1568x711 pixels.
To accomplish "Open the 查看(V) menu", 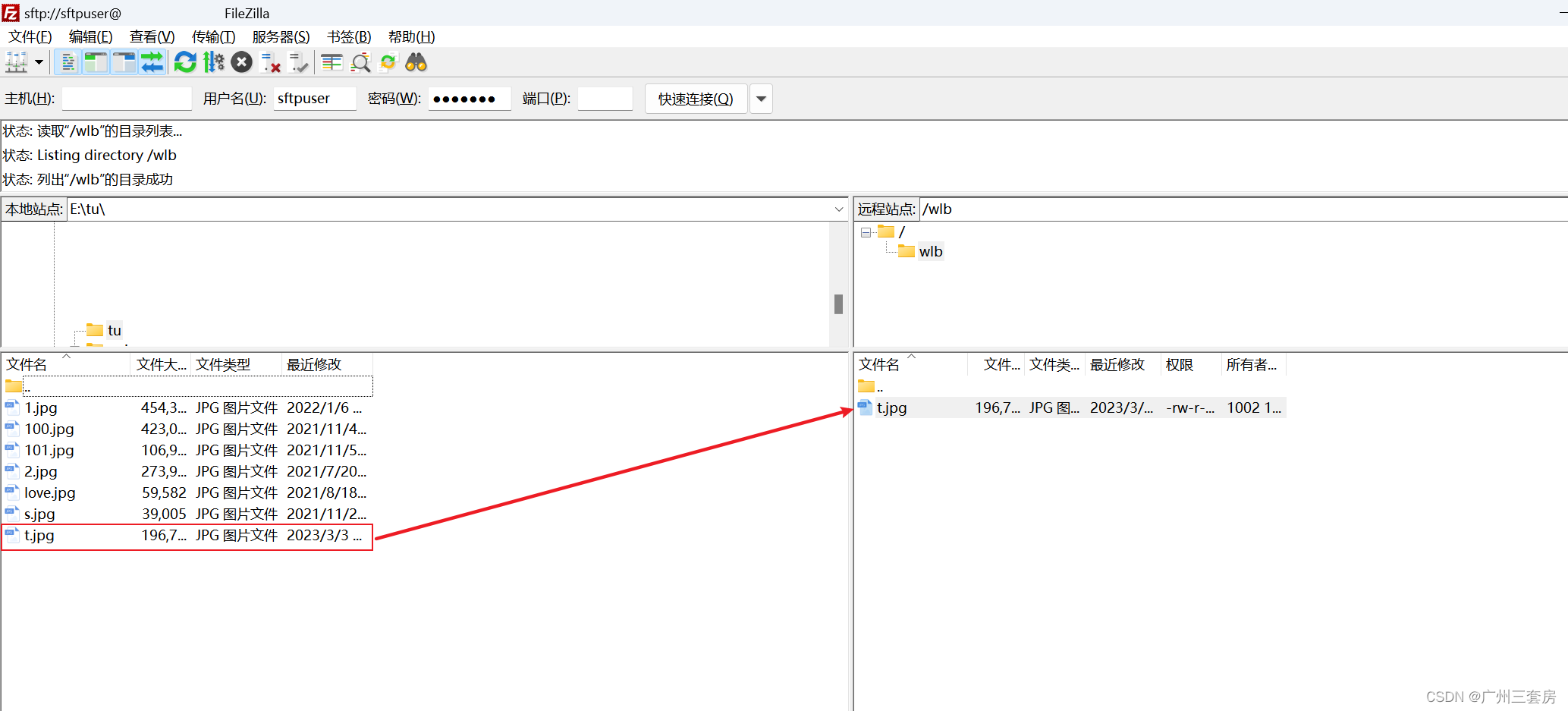I will point(152,36).
